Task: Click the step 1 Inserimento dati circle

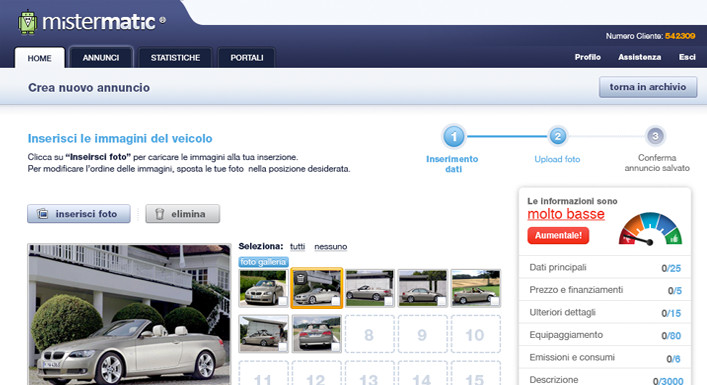Action: (x=454, y=136)
